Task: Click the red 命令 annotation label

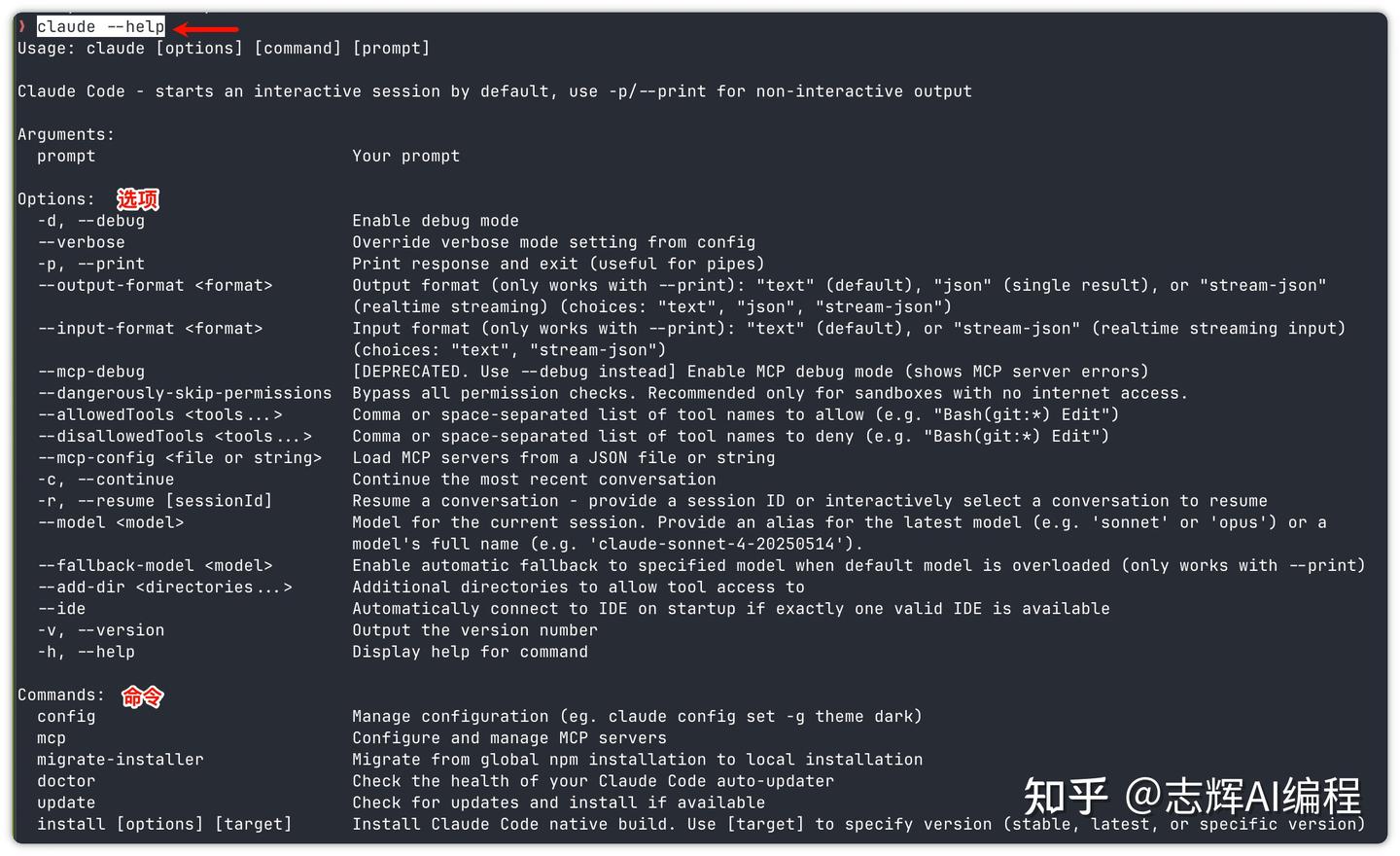Action: click(142, 696)
